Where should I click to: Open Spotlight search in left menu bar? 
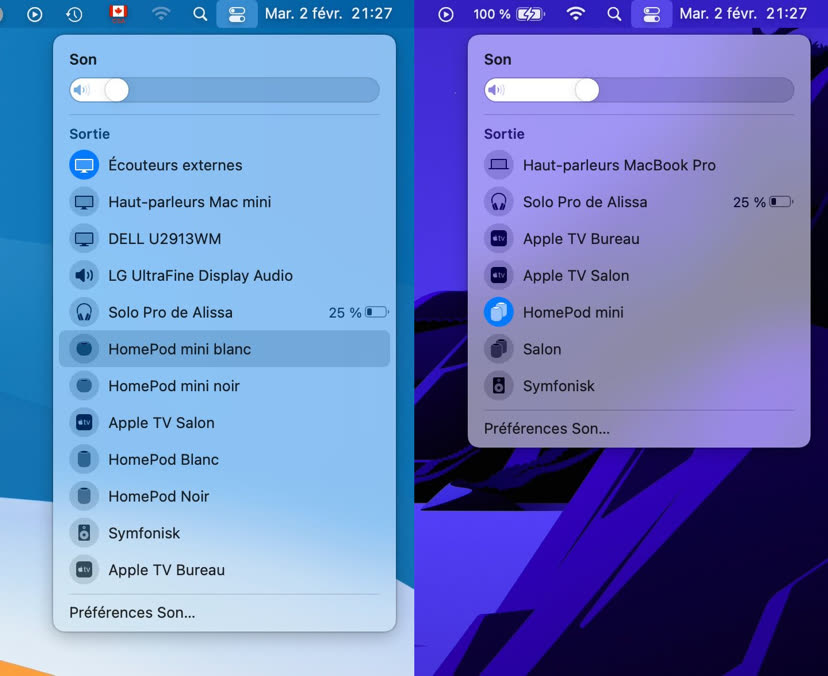(200, 14)
